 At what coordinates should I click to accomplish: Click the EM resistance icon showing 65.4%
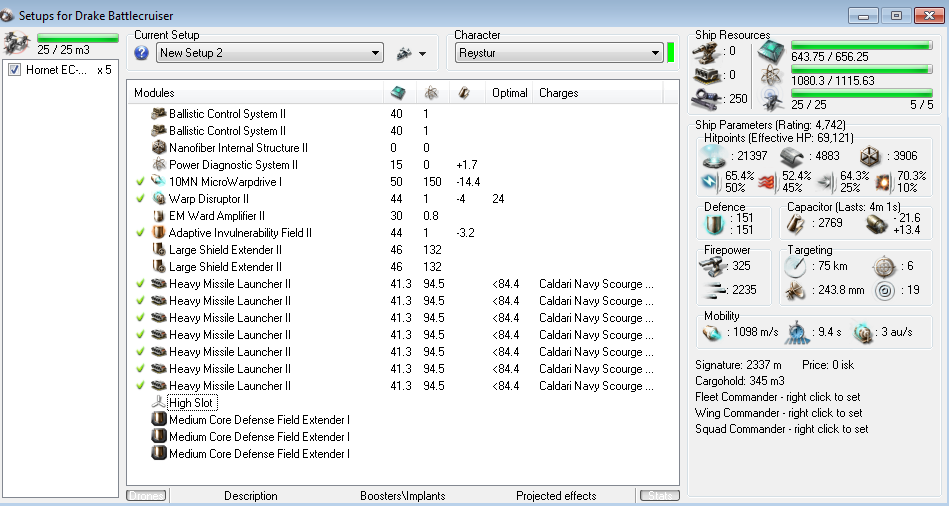(711, 182)
